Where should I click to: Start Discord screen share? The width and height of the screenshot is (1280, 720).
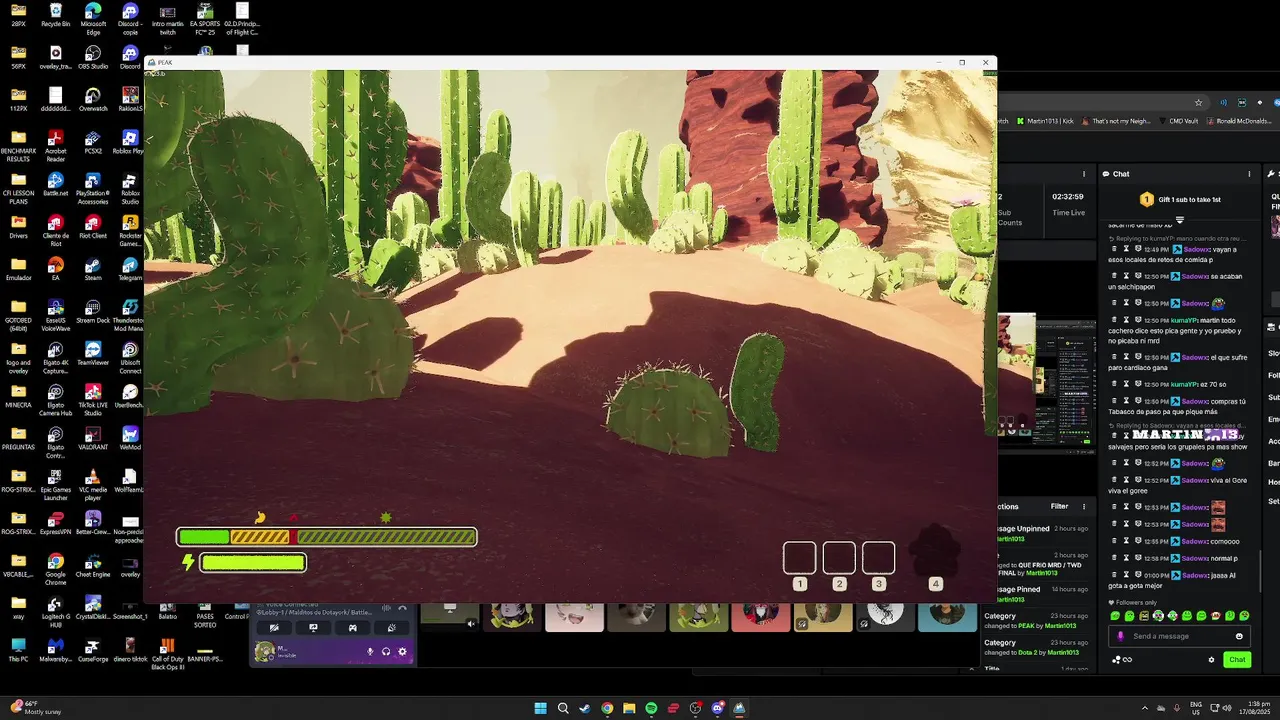pyautogui.click(x=313, y=628)
